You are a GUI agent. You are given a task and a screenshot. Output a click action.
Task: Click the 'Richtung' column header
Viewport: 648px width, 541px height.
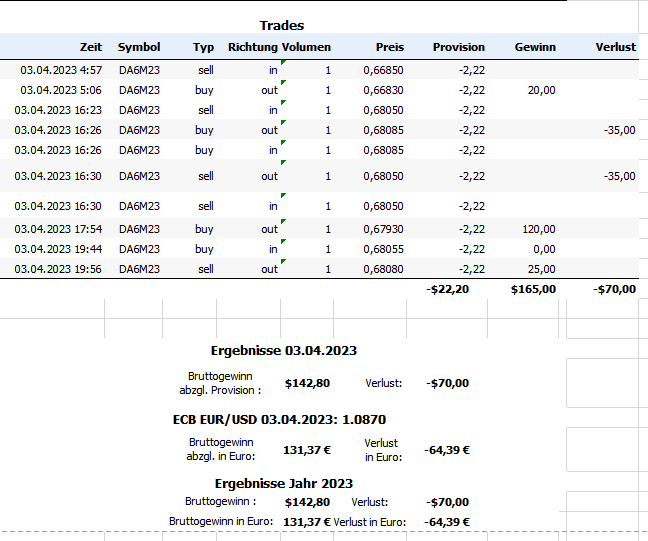(253, 47)
